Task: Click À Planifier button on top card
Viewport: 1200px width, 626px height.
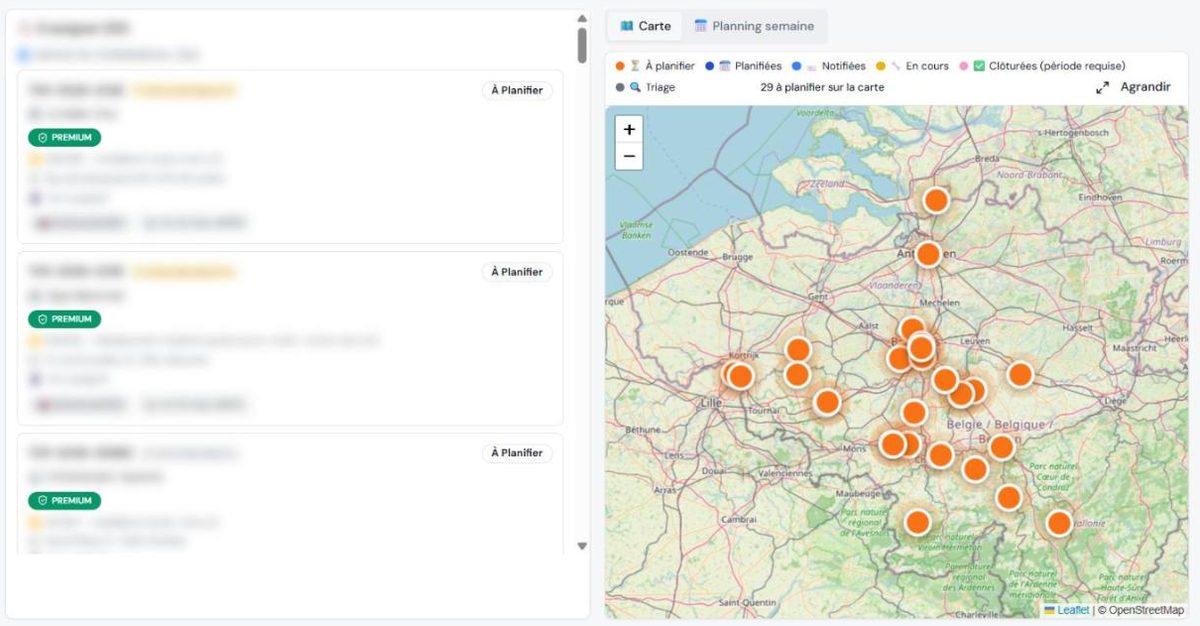Action: (x=517, y=90)
